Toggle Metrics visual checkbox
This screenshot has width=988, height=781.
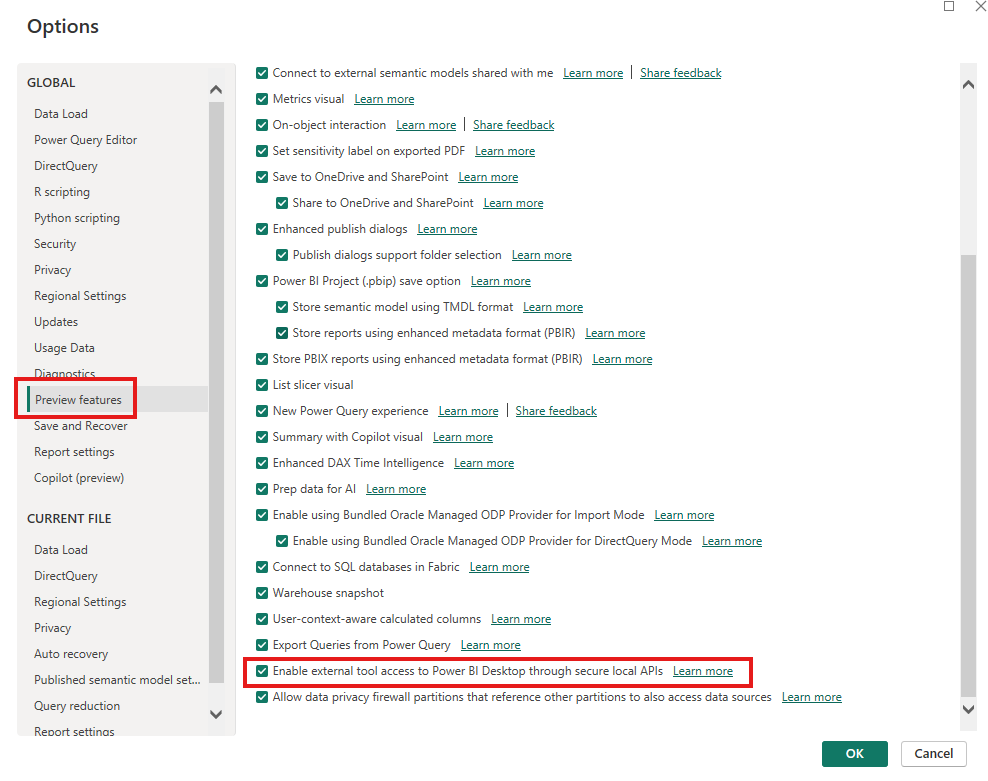tap(262, 99)
